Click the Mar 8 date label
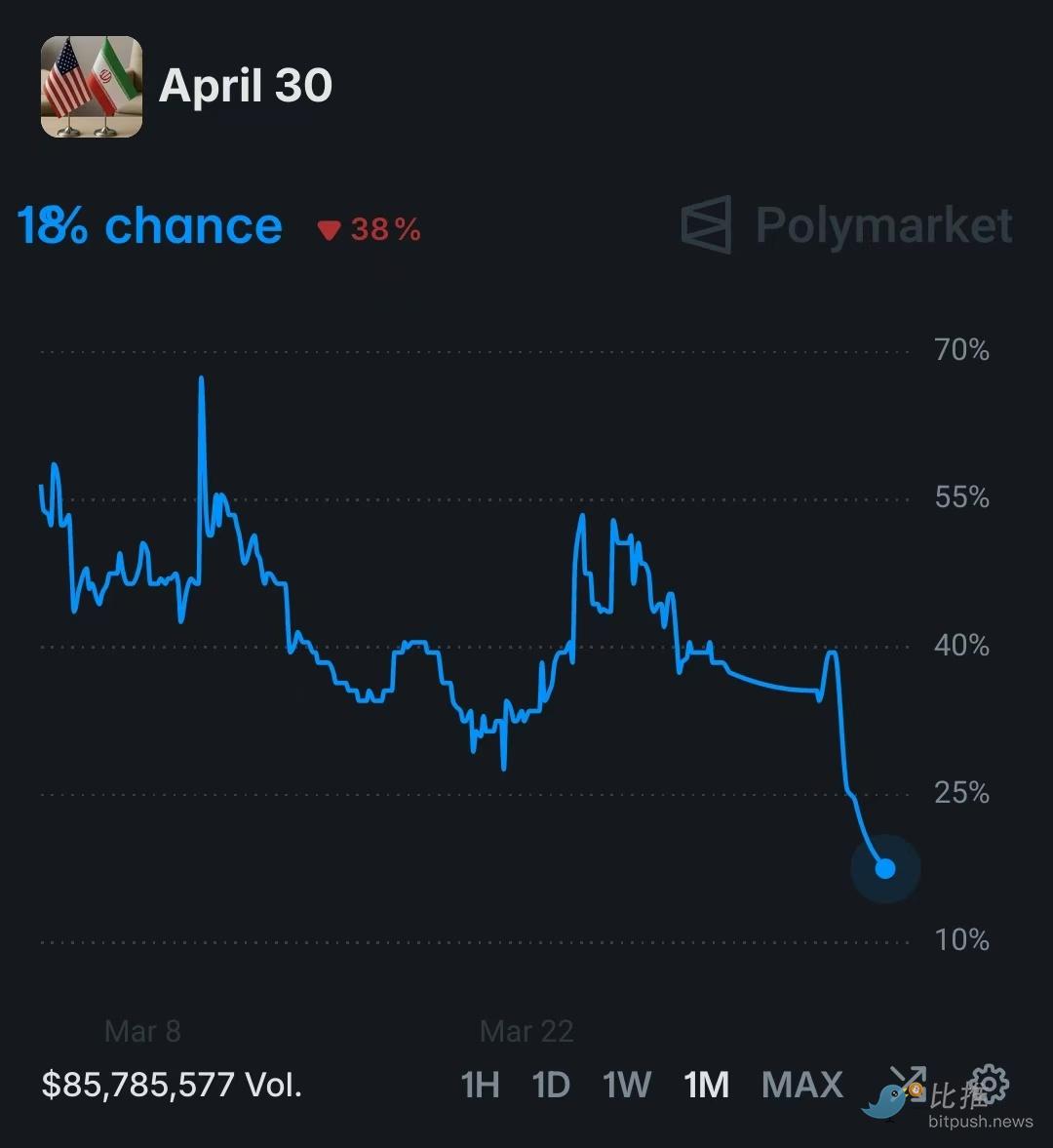The image size is (1053, 1148). pos(142,1031)
